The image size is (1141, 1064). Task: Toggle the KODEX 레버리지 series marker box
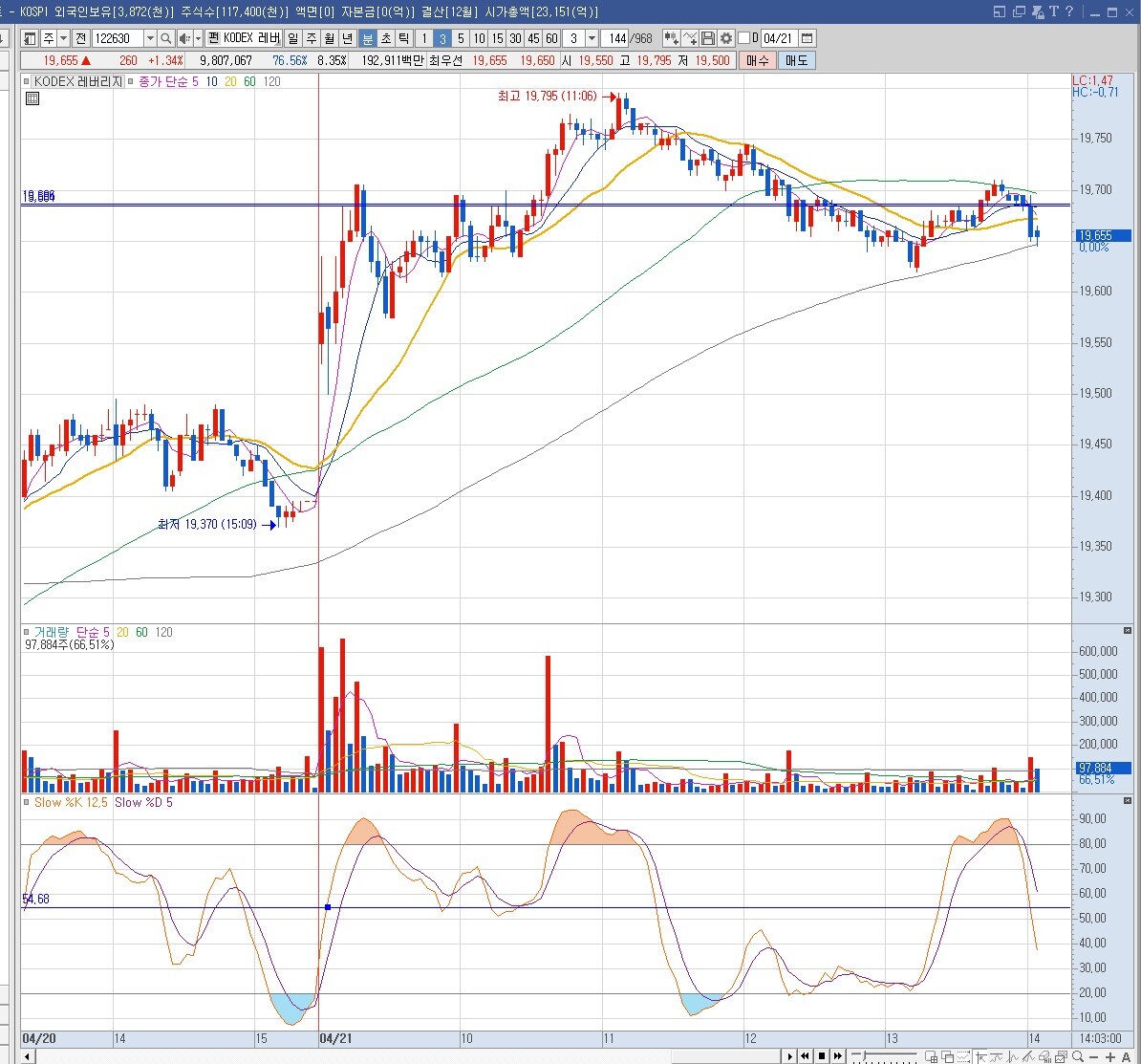pos(26,81)
